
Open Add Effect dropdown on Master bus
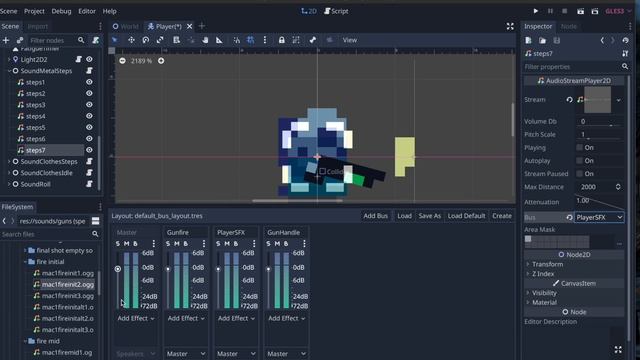pos(136,318)
